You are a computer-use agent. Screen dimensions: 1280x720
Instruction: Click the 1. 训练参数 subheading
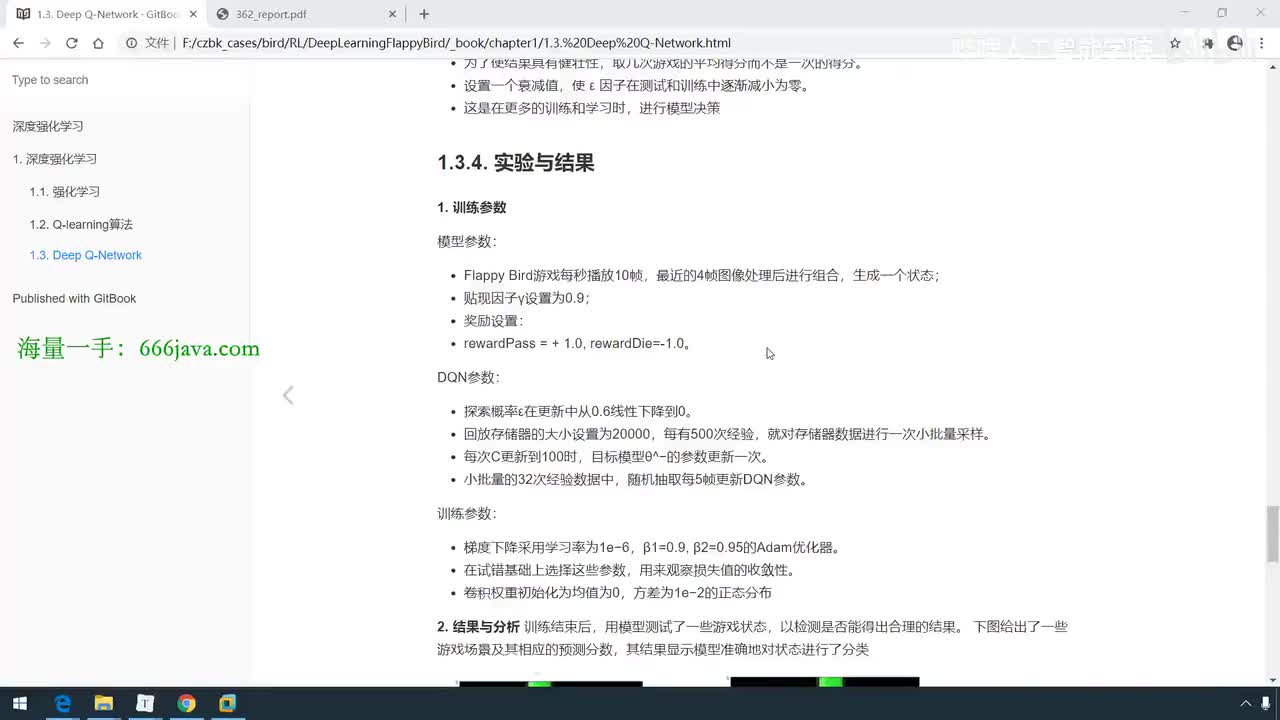[x=472, y=208]
